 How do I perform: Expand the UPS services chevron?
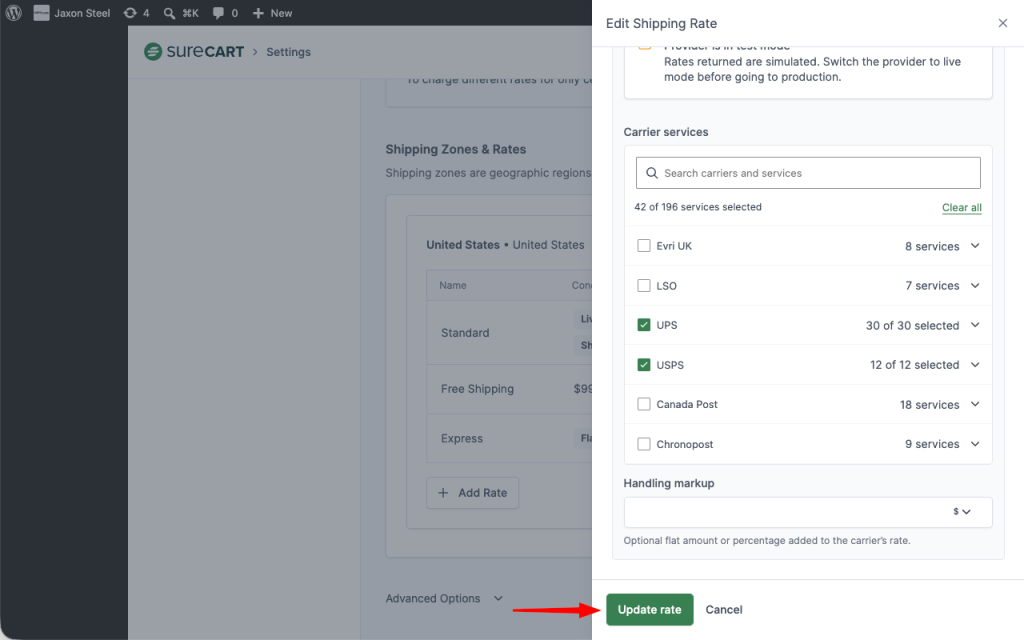pyautogui.click(x=975, y=325)
